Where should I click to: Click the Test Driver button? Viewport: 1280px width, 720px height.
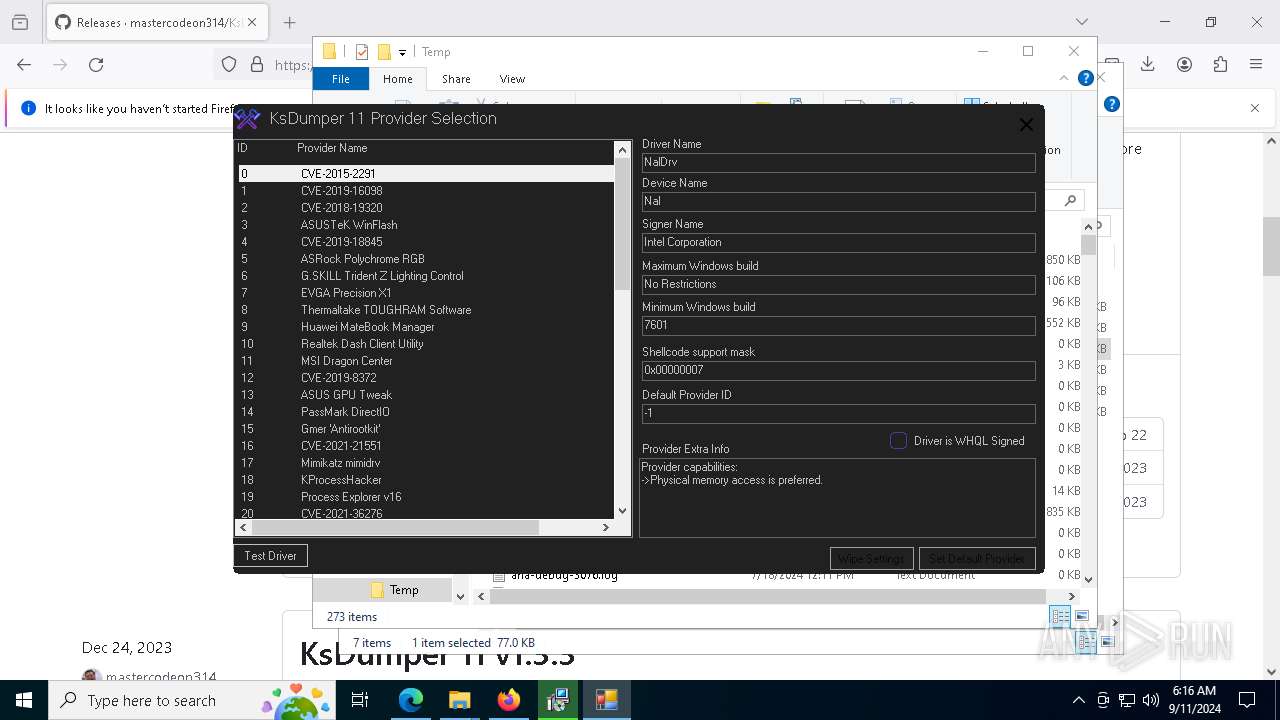pyautogui.click(x=270, y=556)
